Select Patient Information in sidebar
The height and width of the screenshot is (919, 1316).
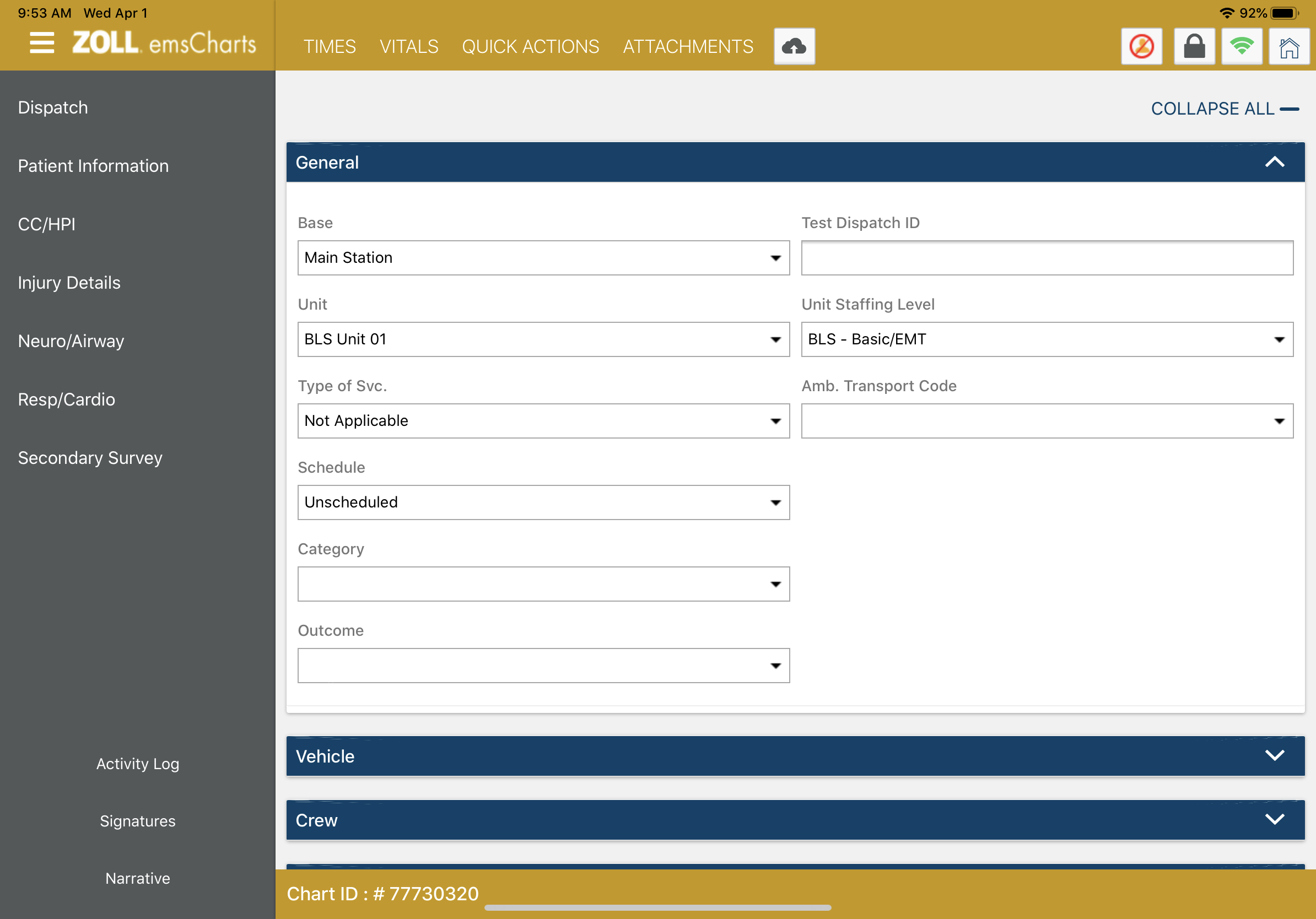click(94, 166)
